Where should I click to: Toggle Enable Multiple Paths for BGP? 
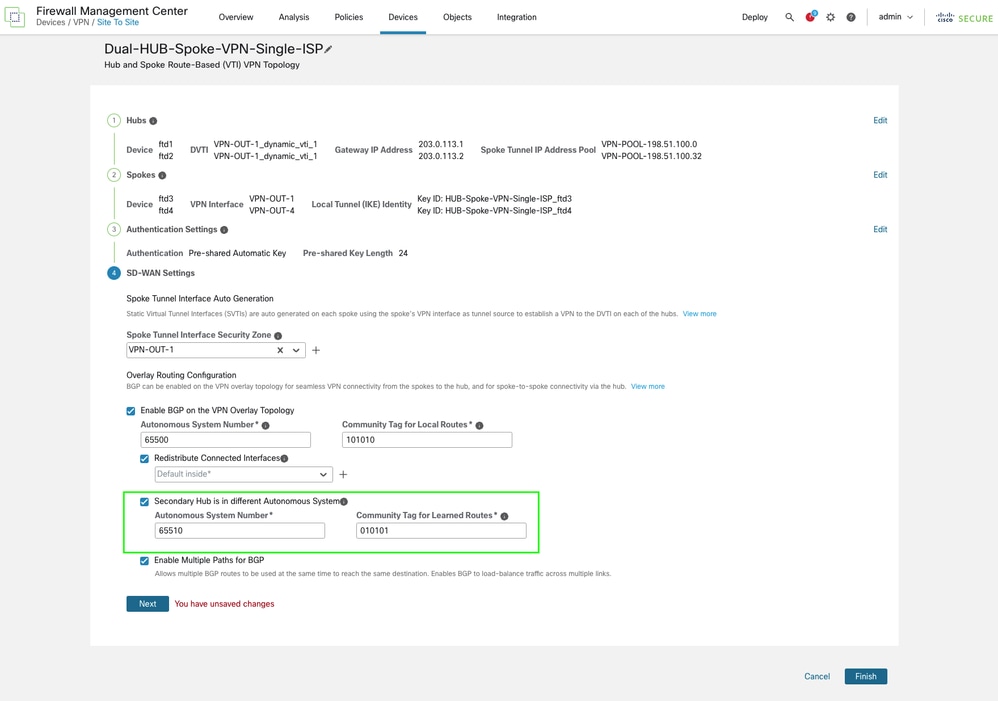point(144,561)
